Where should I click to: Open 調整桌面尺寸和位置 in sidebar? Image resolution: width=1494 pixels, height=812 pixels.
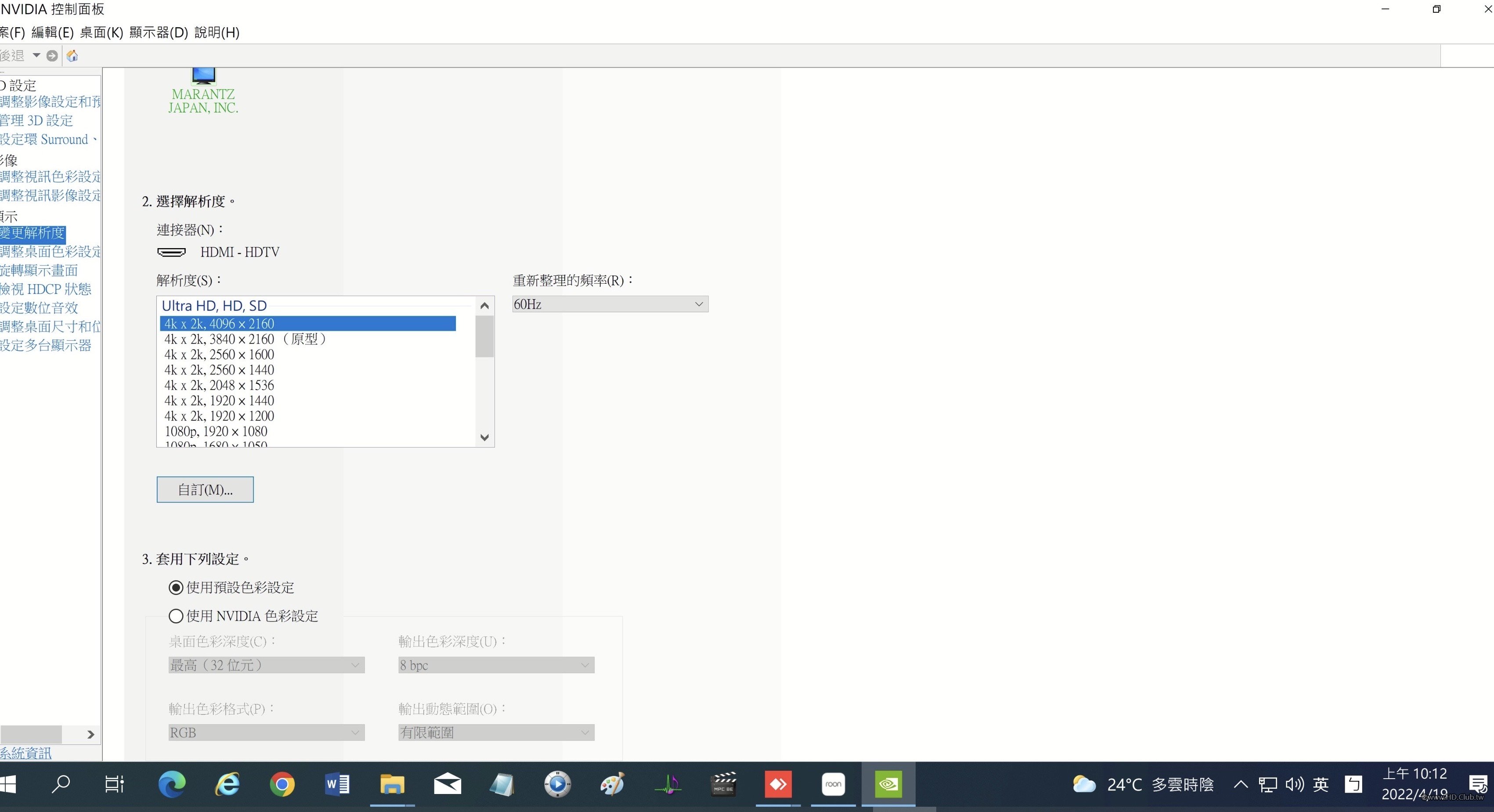coord(51,327)
